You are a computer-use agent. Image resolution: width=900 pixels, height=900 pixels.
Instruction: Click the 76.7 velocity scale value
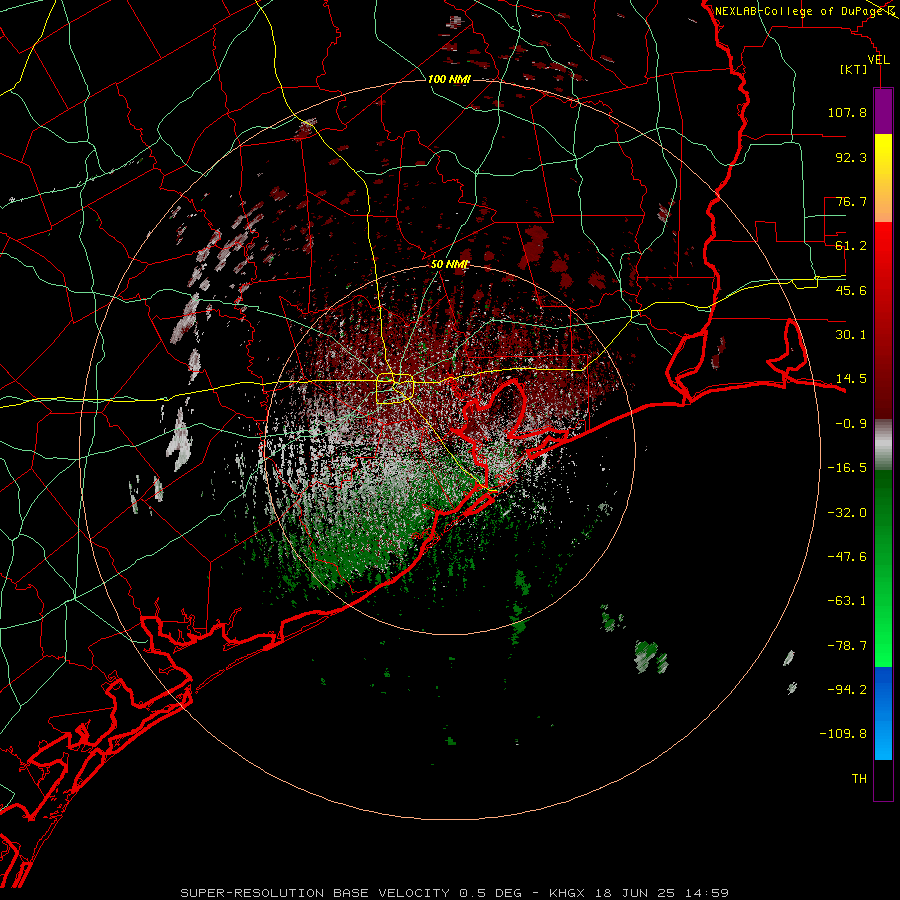851,201
